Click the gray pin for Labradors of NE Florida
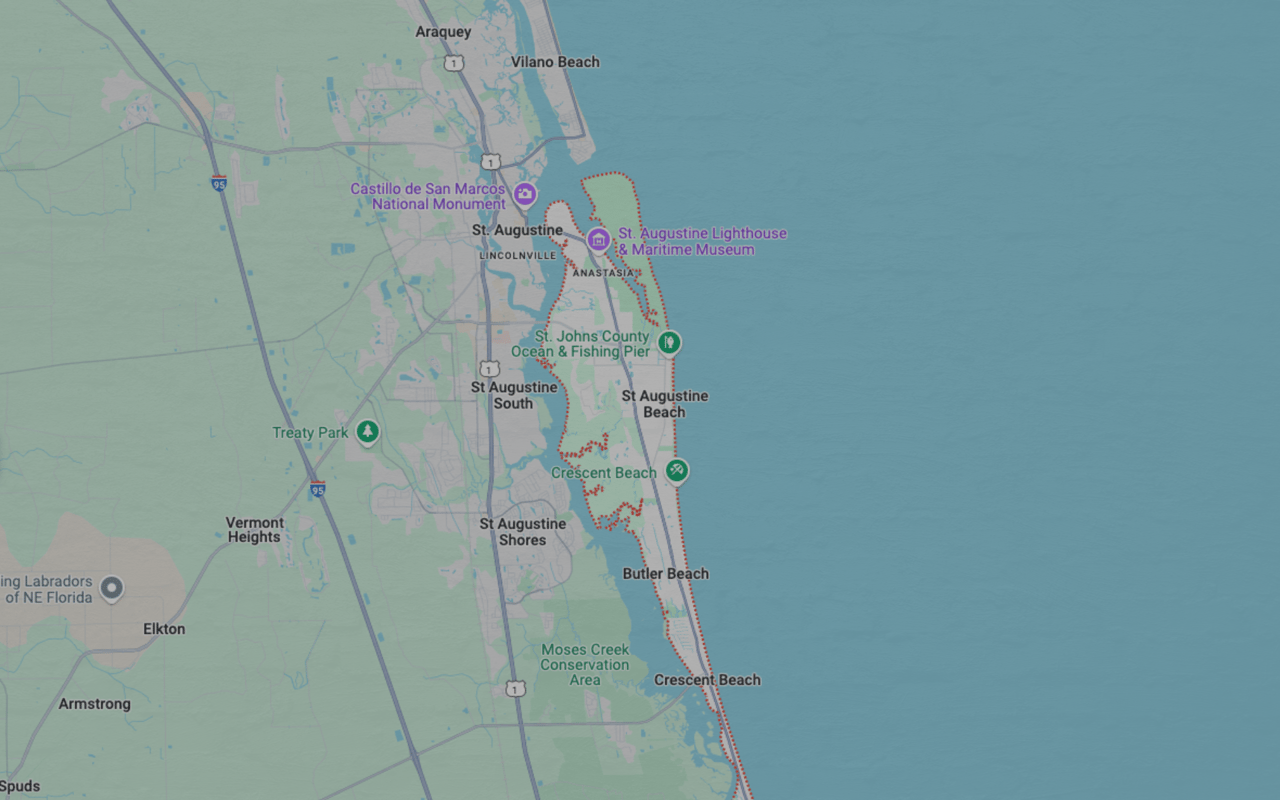 (112, 588)
